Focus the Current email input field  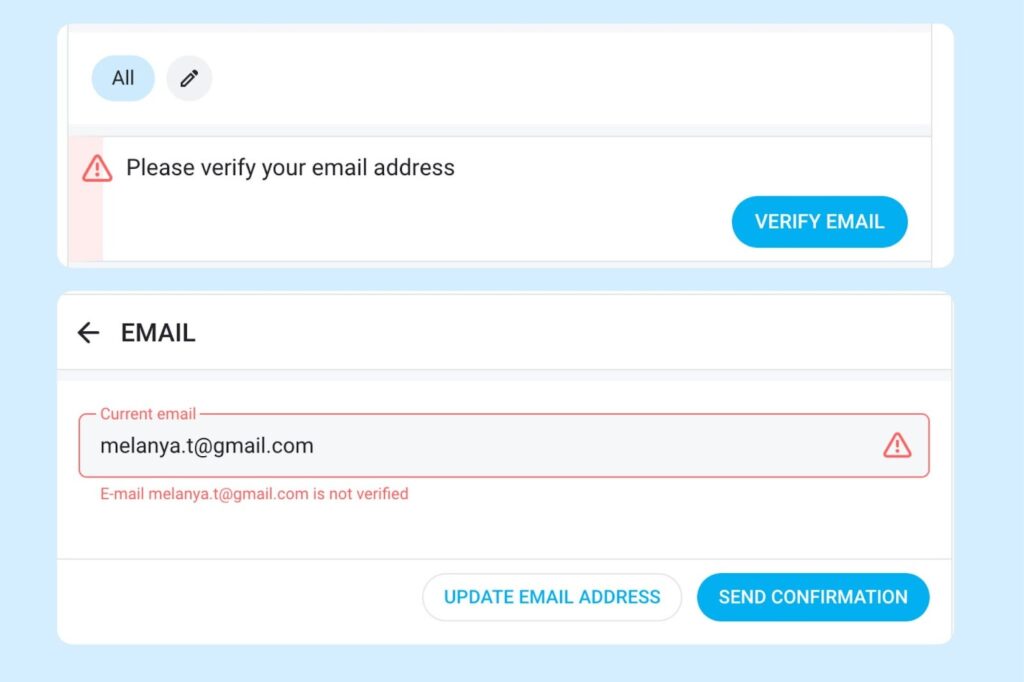[x=500, y=446]
